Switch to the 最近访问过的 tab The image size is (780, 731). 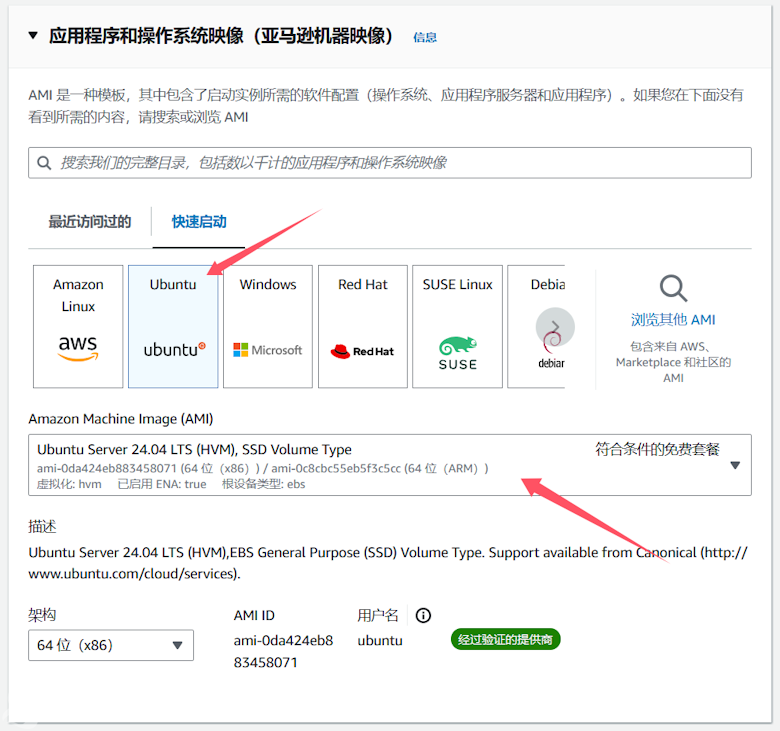[x=90, y=222]
